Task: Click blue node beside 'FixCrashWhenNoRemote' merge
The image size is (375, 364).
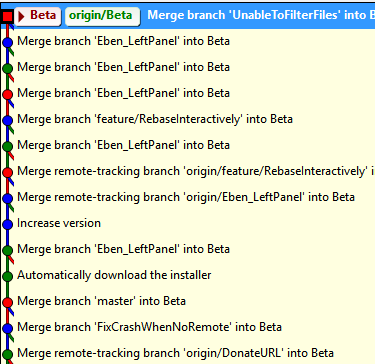Action: click(7, 328)
